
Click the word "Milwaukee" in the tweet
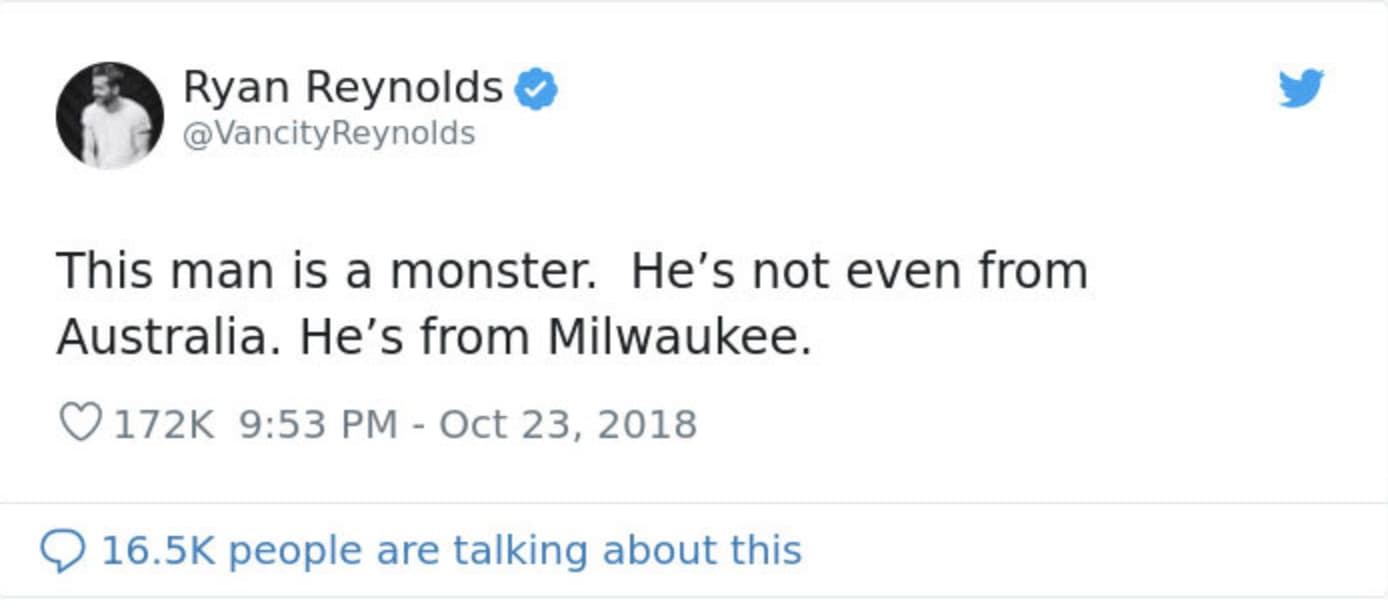[x=679, y=338]
